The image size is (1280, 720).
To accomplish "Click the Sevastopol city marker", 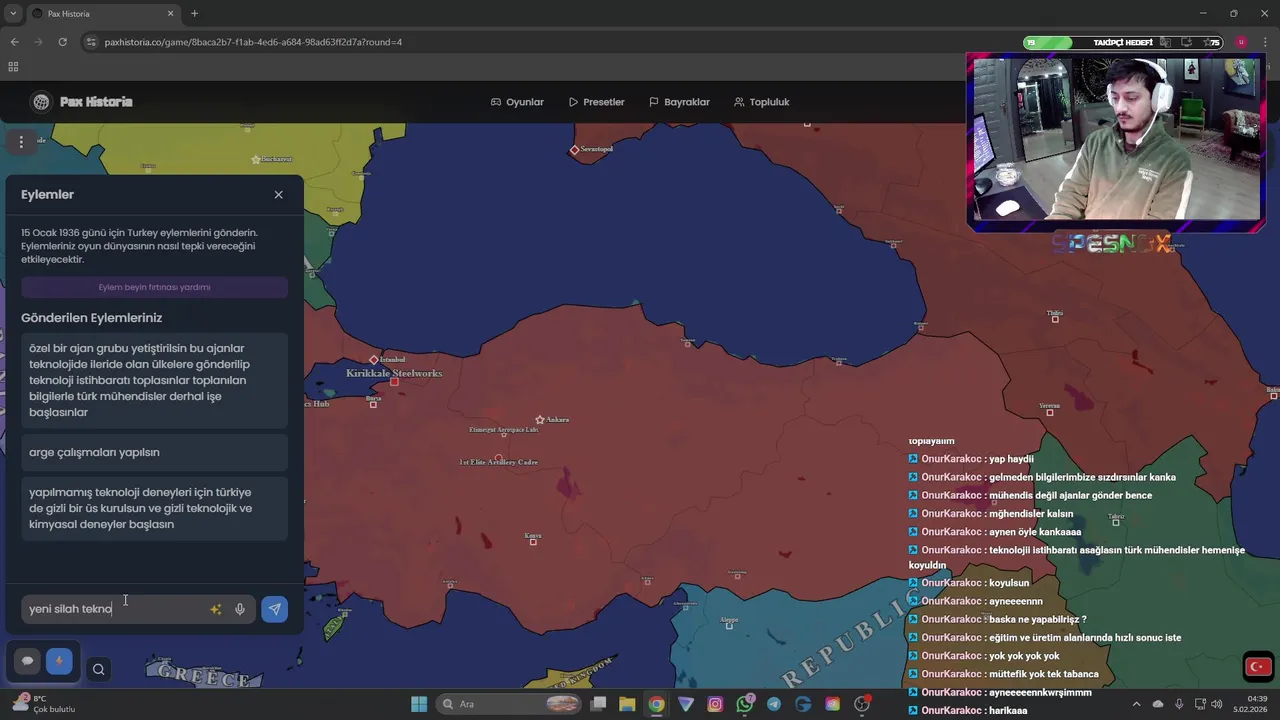I will click(575, 150).
